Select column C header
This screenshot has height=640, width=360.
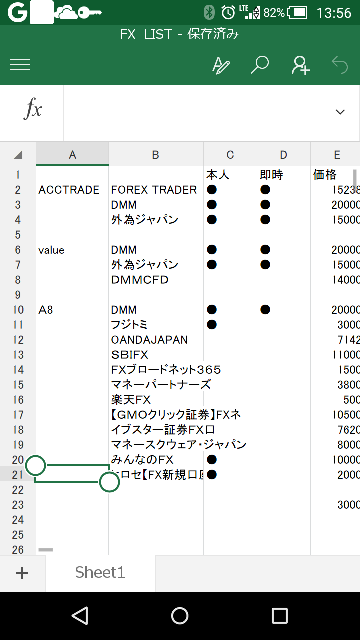230,154
